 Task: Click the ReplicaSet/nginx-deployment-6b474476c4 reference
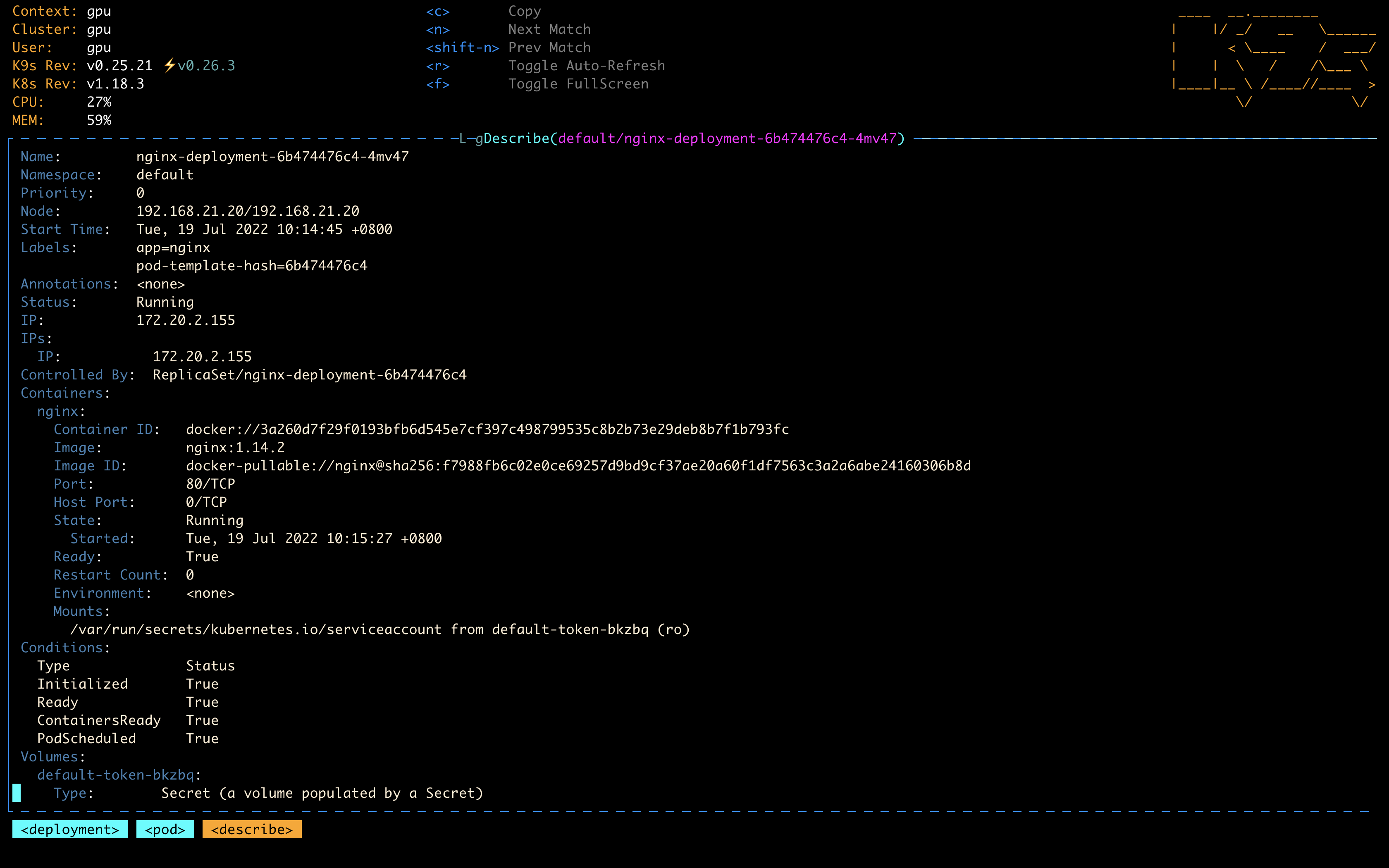coord(309,375)
